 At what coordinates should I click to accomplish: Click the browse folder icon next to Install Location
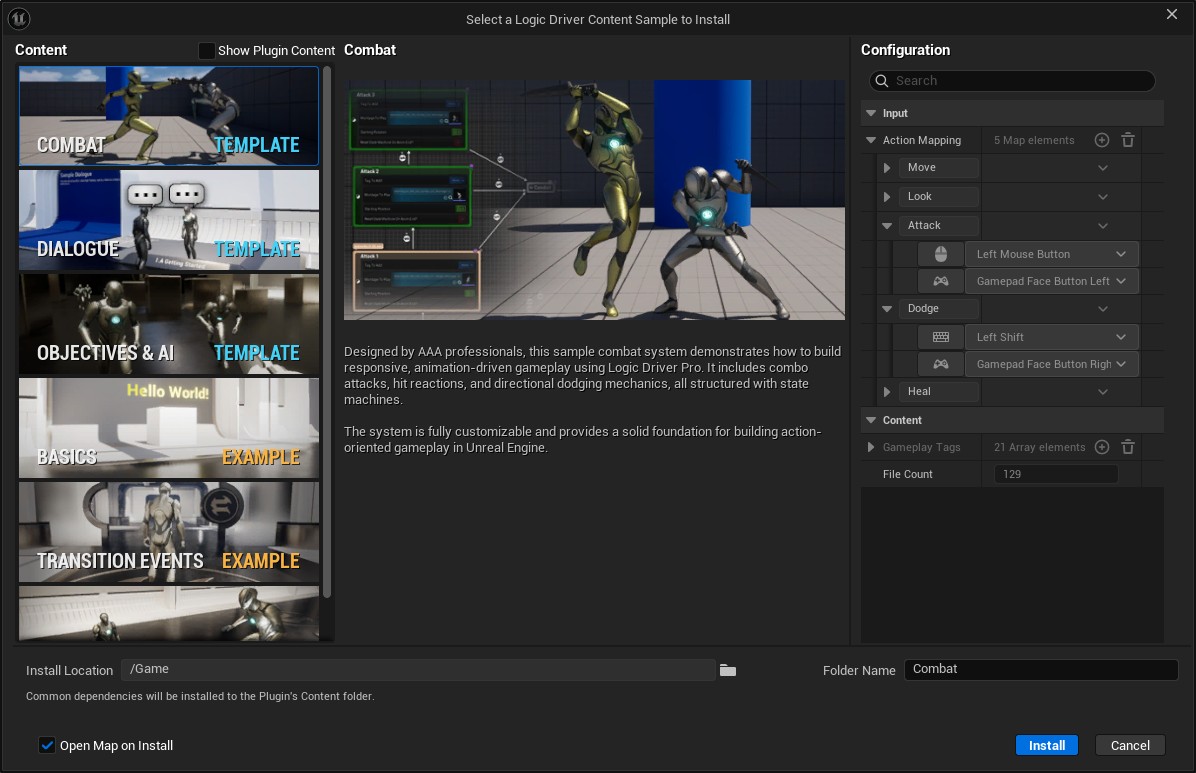pyautogui.click(x=728, y=670)
